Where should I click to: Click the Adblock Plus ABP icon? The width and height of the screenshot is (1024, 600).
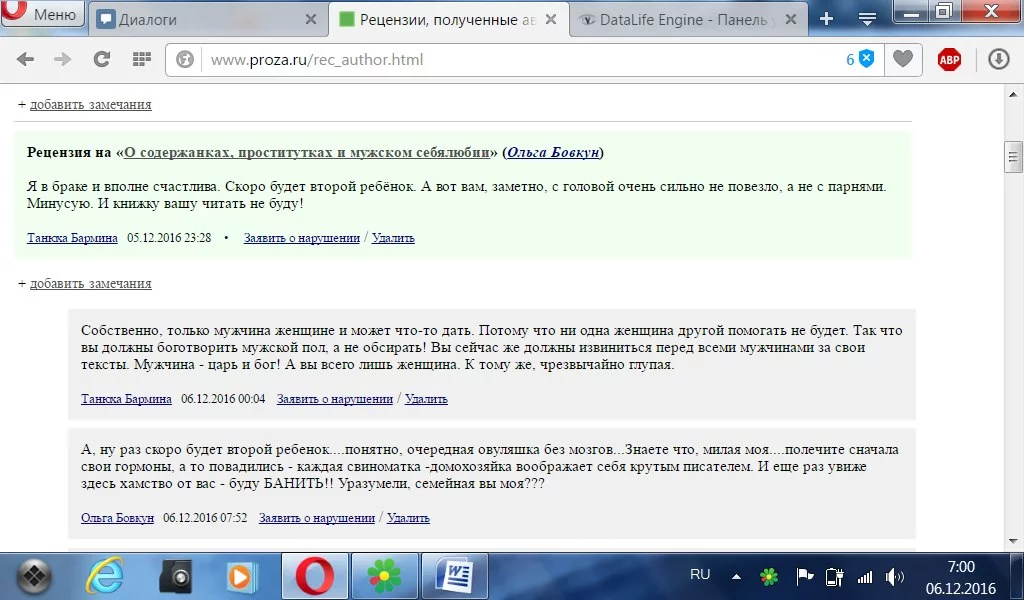click(948, 59)
